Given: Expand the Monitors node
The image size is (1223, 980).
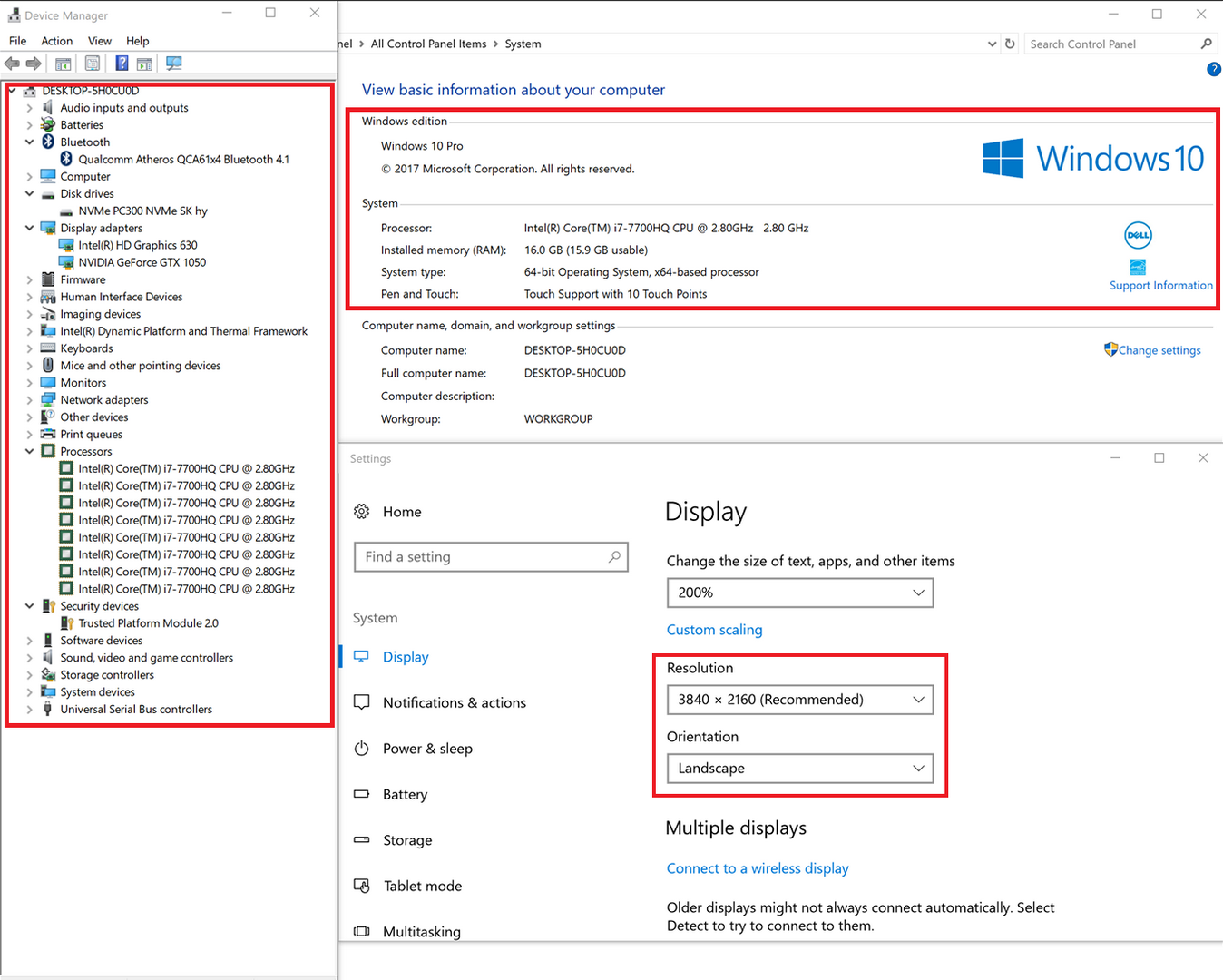Looking at the screenshot, I should [x=30, y=383].
